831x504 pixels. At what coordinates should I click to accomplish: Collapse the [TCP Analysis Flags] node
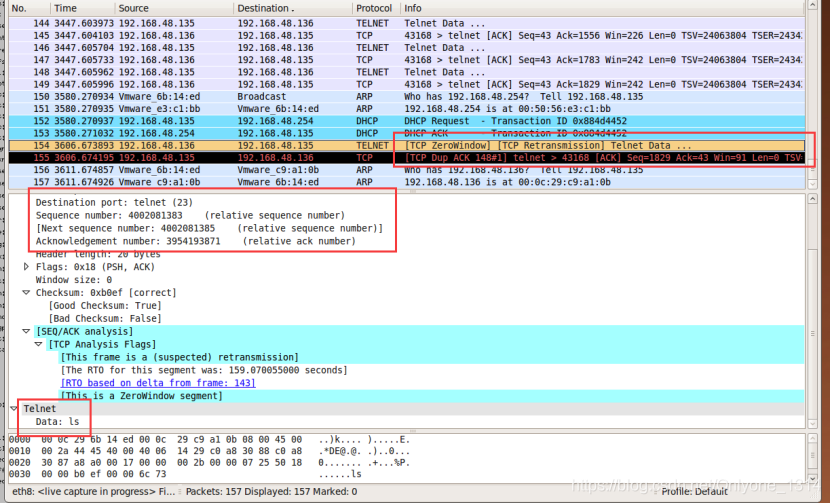point(38,344)
